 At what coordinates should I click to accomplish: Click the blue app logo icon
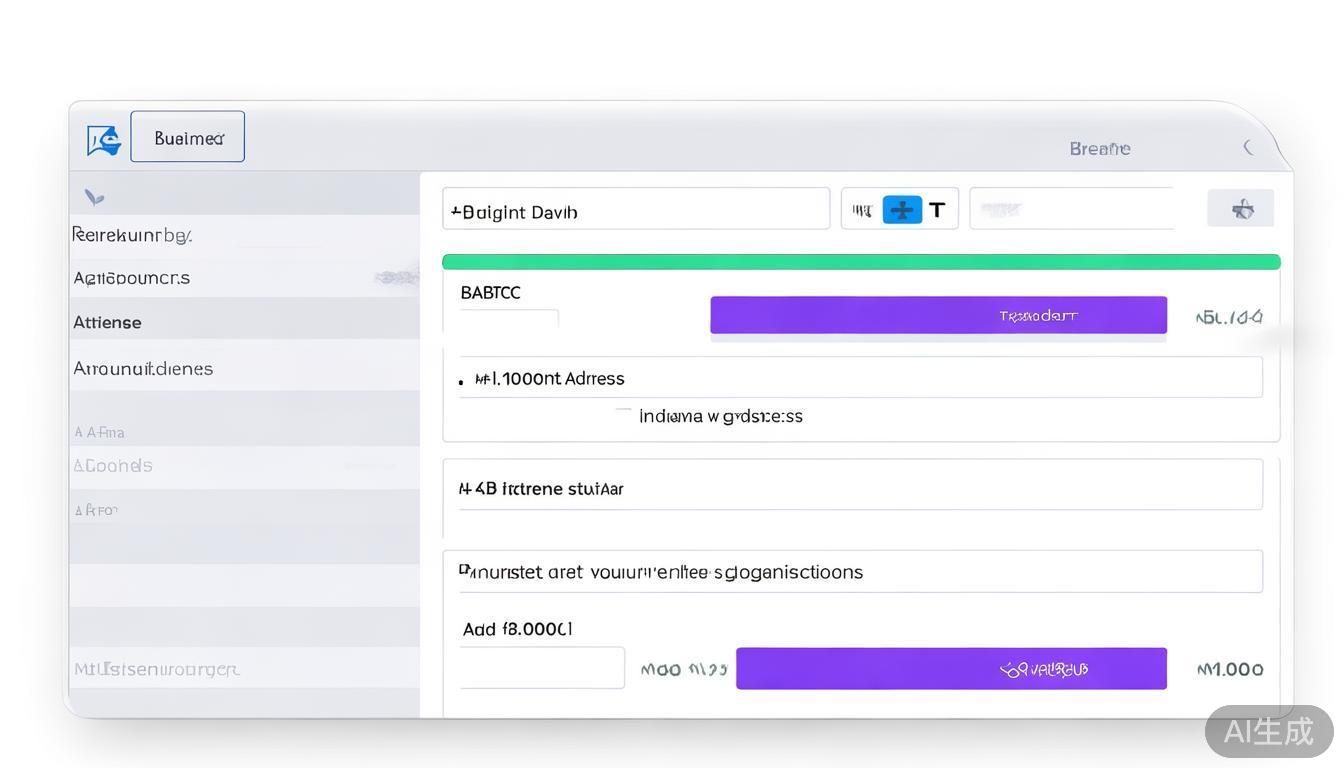pyautogui.click(x=104, y=140)
